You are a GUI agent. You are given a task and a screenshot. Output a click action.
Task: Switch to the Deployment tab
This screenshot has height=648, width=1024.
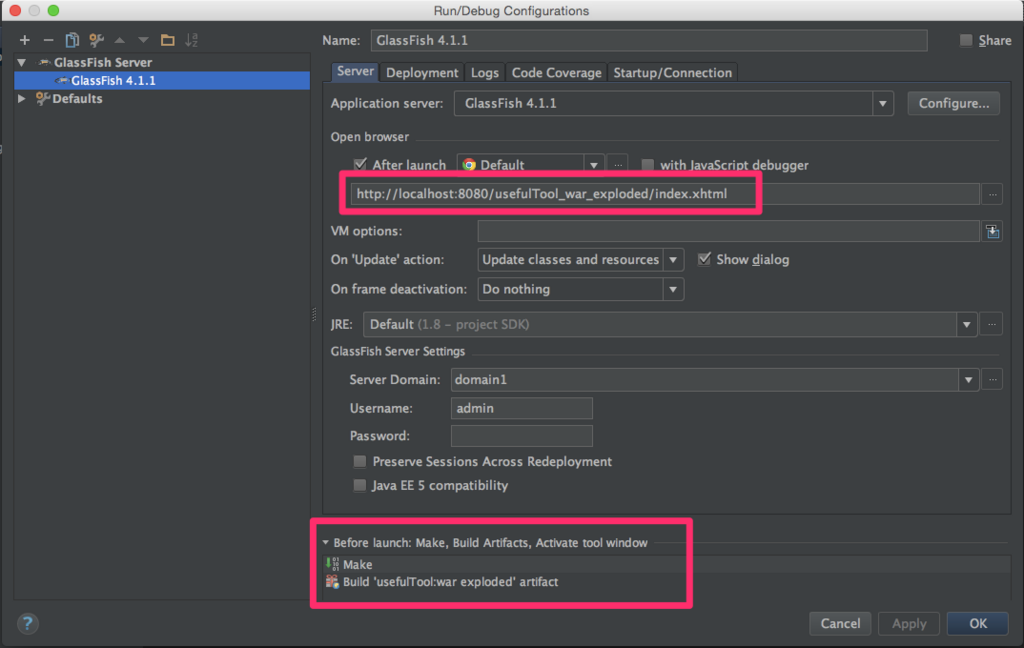coord(422,73)
